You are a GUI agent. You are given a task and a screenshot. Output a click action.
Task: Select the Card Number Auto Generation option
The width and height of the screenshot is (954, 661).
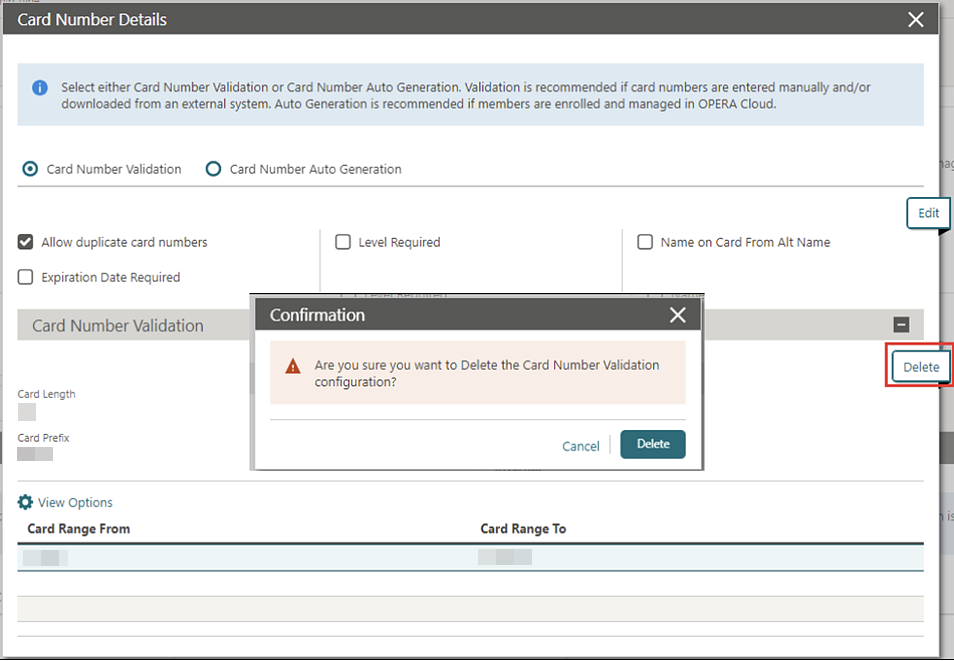pos(213,169)
